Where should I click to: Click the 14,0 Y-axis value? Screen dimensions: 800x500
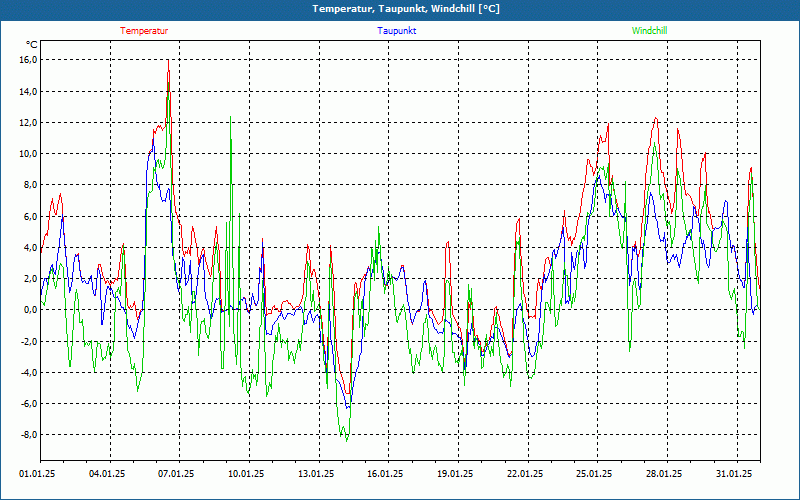tap(29, 91)
